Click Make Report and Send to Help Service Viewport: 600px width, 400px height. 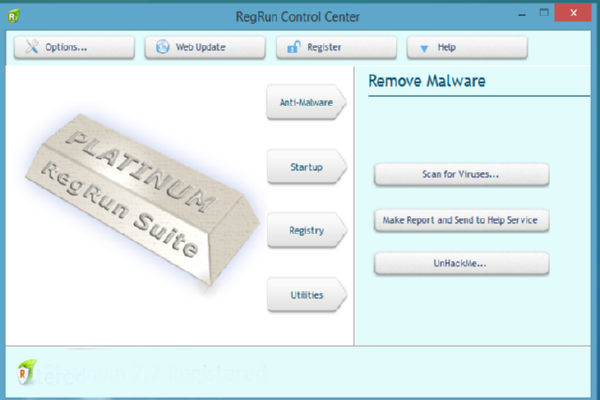click(x=461, y=220)
